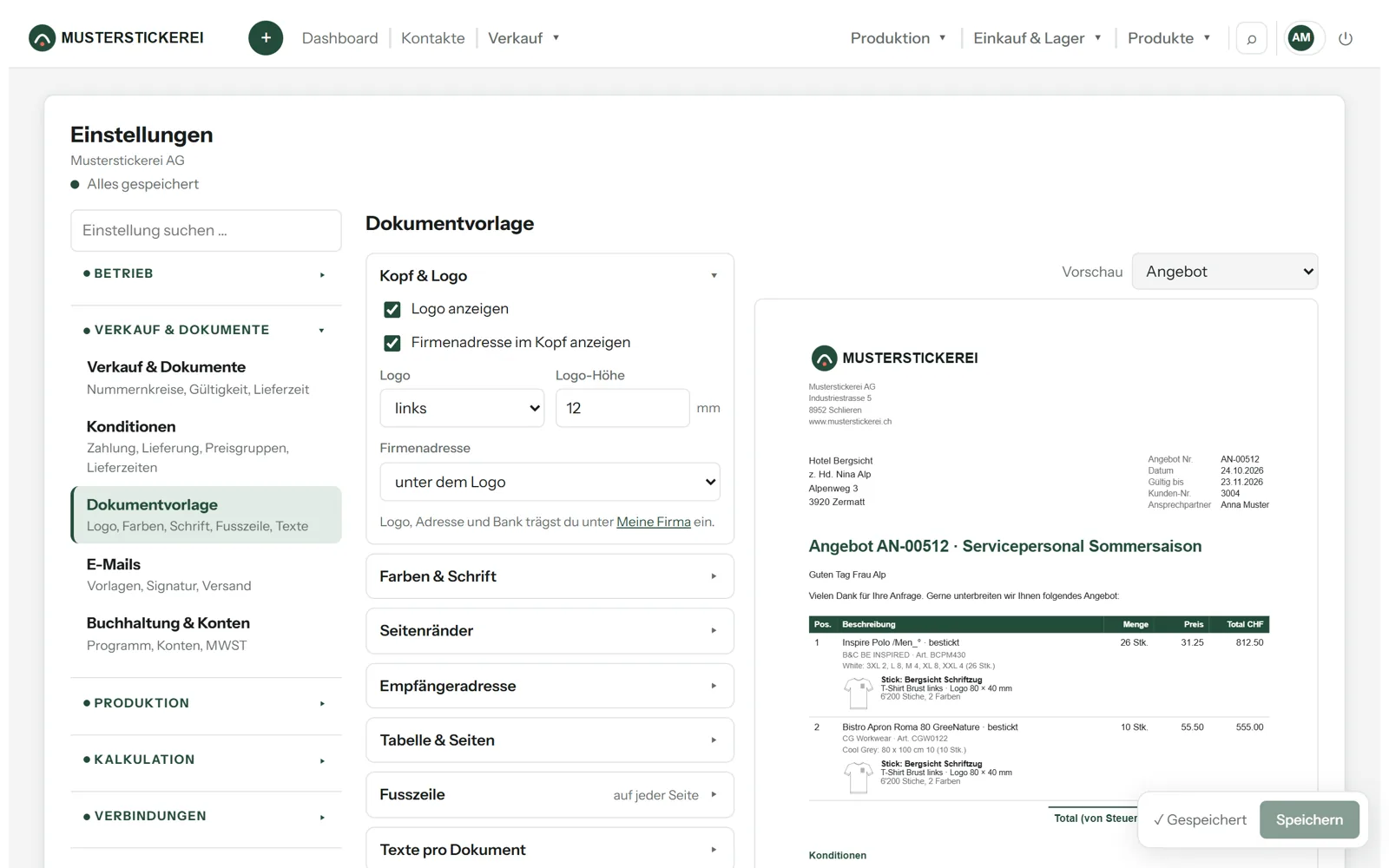Image resolution: width=1389 pixels, height=868 pixels.
Task: Click the green plus create button
Action: point(266,38)
